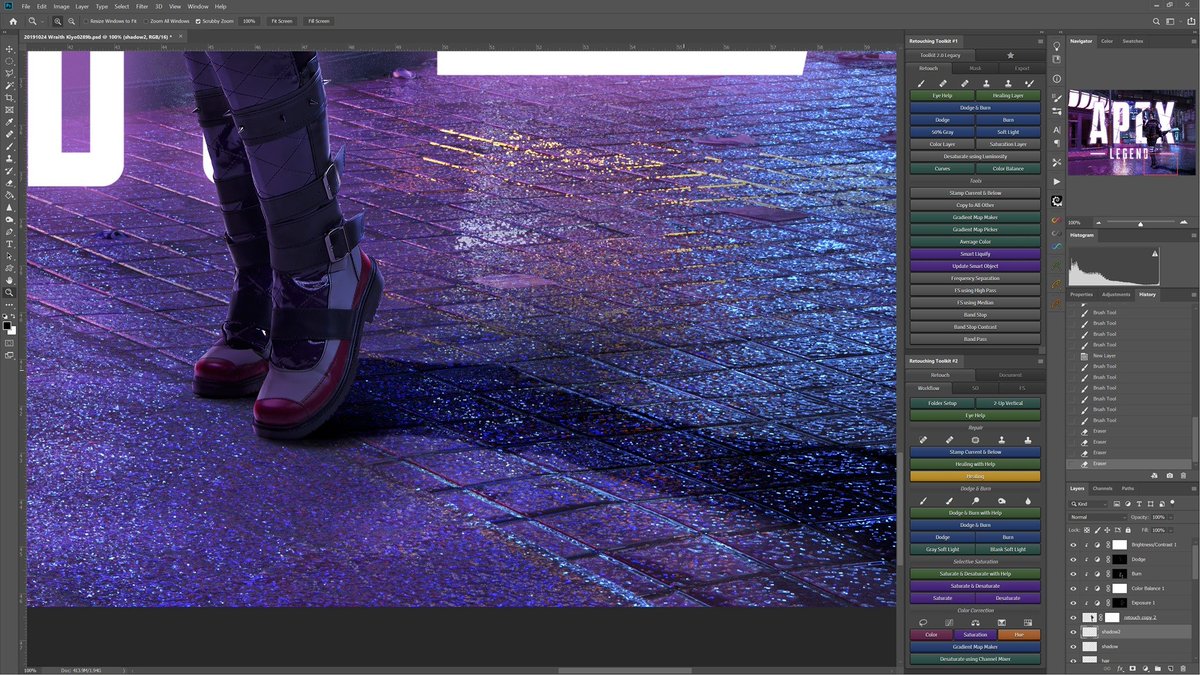
Task: Delete current state in History panel
Action: click(x=1182, y=475)
